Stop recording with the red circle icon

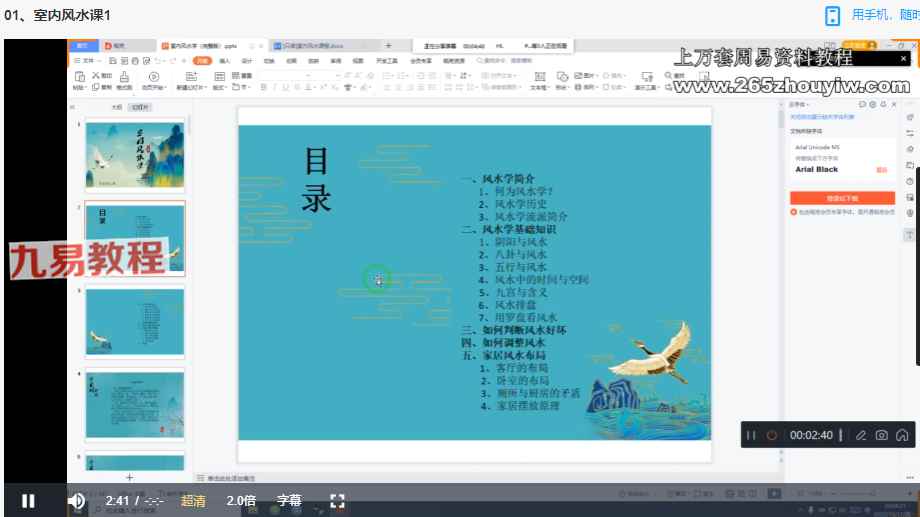(x=771, y=435)
